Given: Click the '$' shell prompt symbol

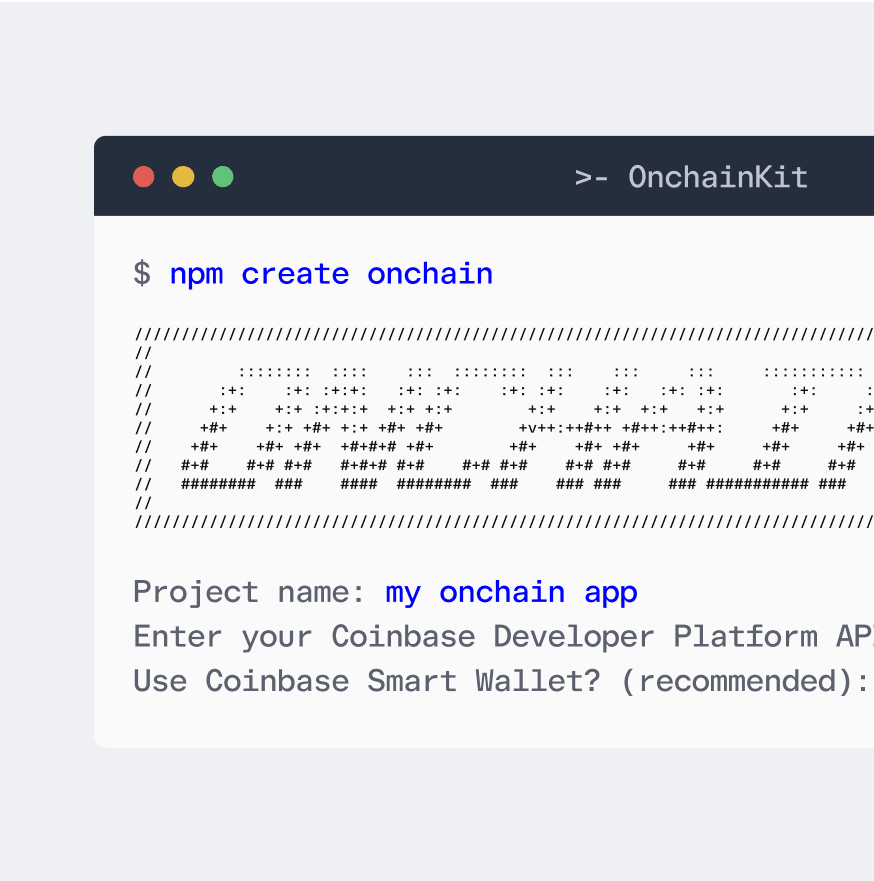Looking at the screenshot, I should pyautogui.click(x=142, y=274).
